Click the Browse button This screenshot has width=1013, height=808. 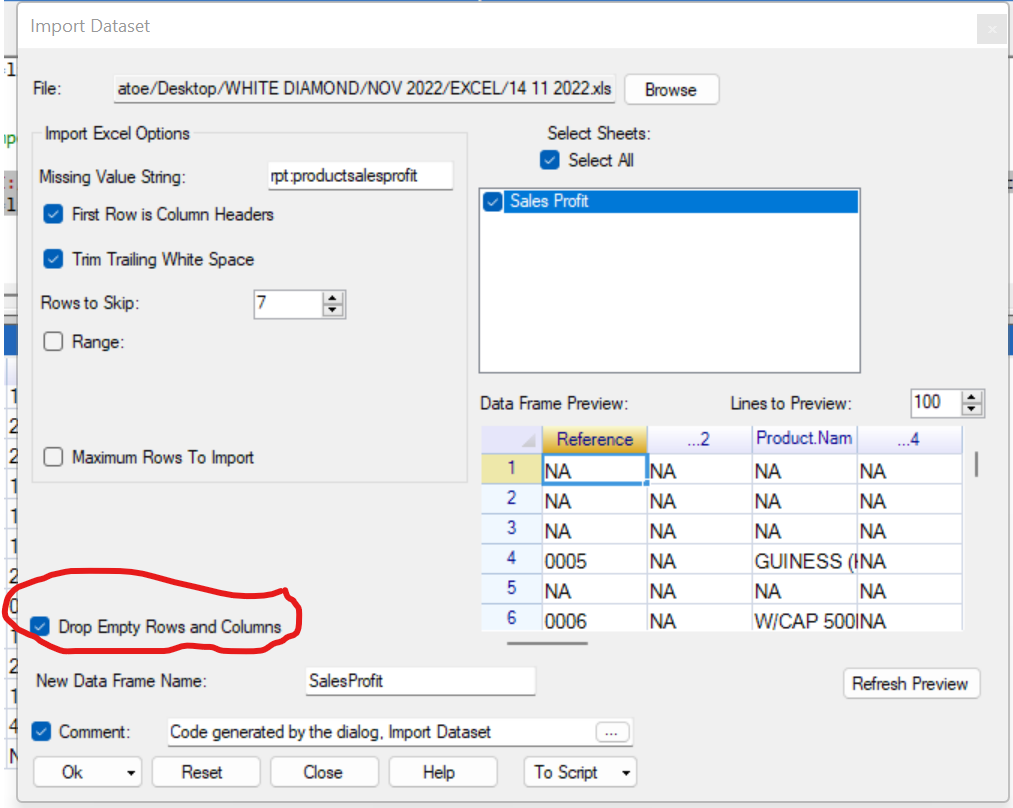[x=671, y=89]
